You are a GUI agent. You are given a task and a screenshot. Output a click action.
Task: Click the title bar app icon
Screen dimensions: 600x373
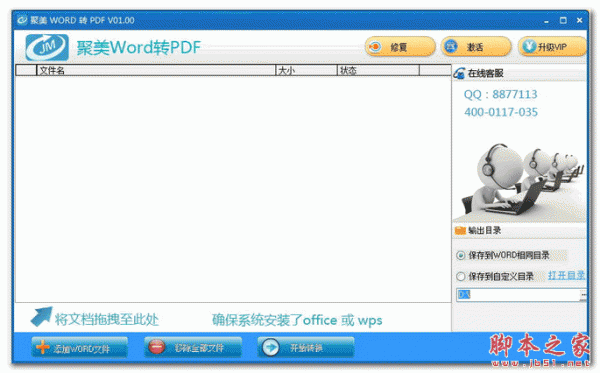pyautogui.click(x=22, y=20)
